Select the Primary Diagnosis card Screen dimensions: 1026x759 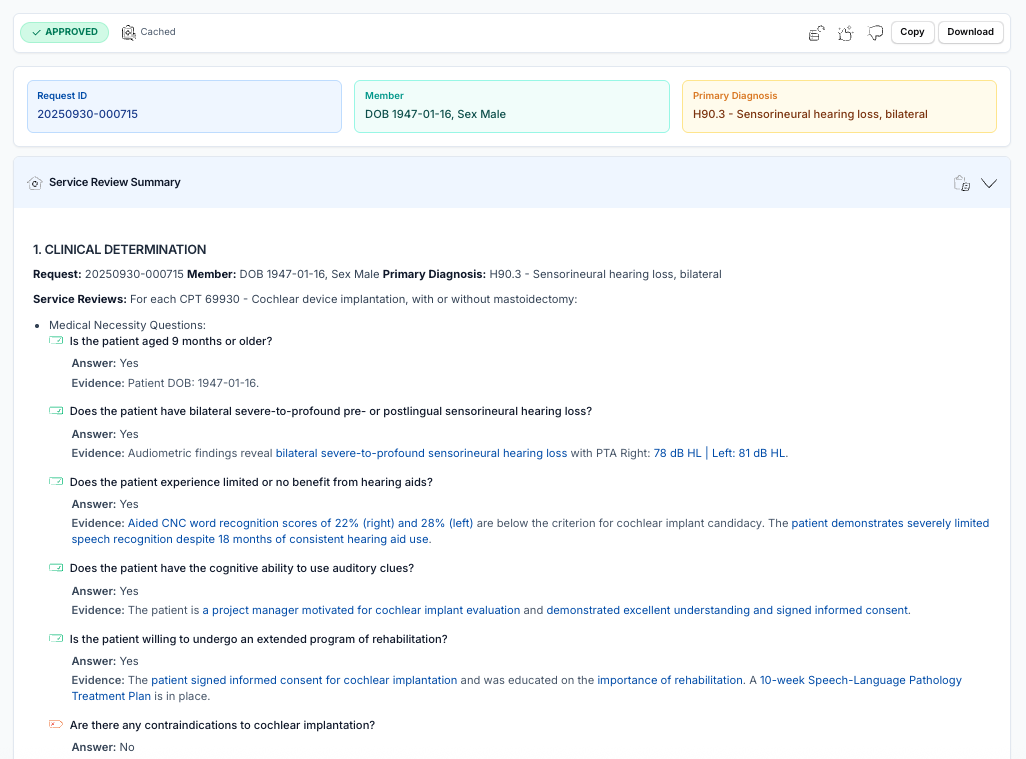[838, 105]
